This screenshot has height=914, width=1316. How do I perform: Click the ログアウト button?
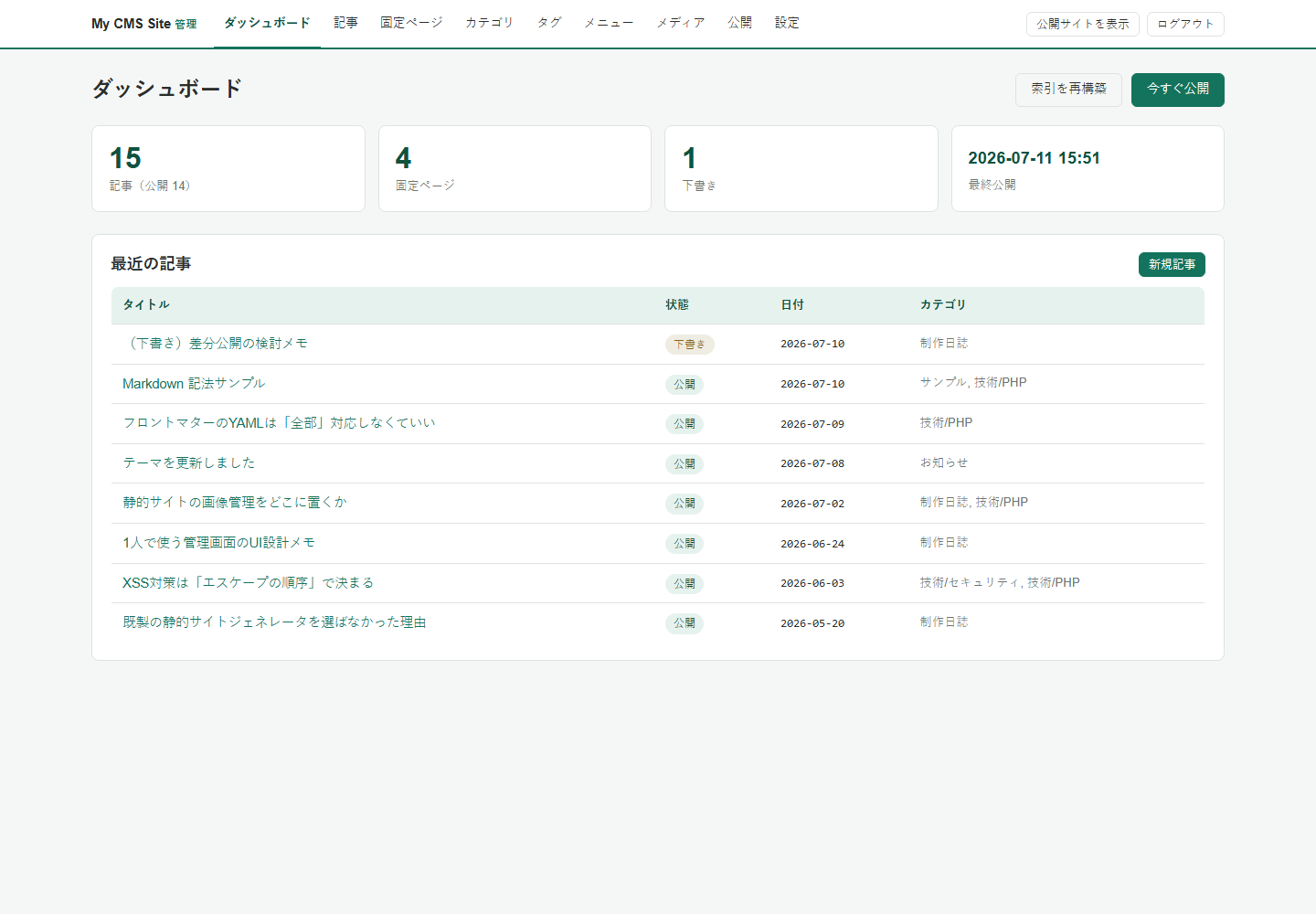click(1185, 24)
